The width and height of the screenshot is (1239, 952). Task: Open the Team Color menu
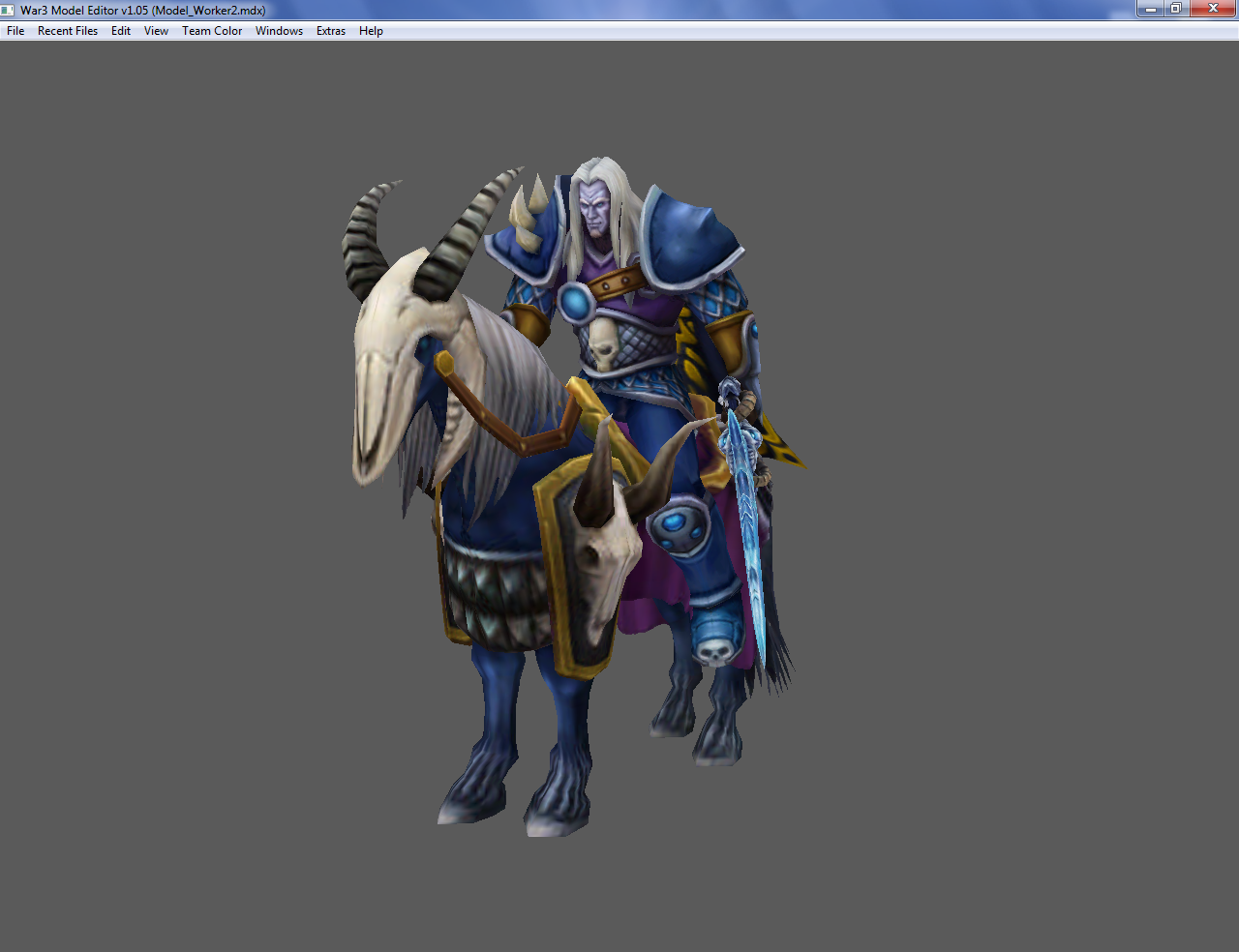[x=212, y=31]
